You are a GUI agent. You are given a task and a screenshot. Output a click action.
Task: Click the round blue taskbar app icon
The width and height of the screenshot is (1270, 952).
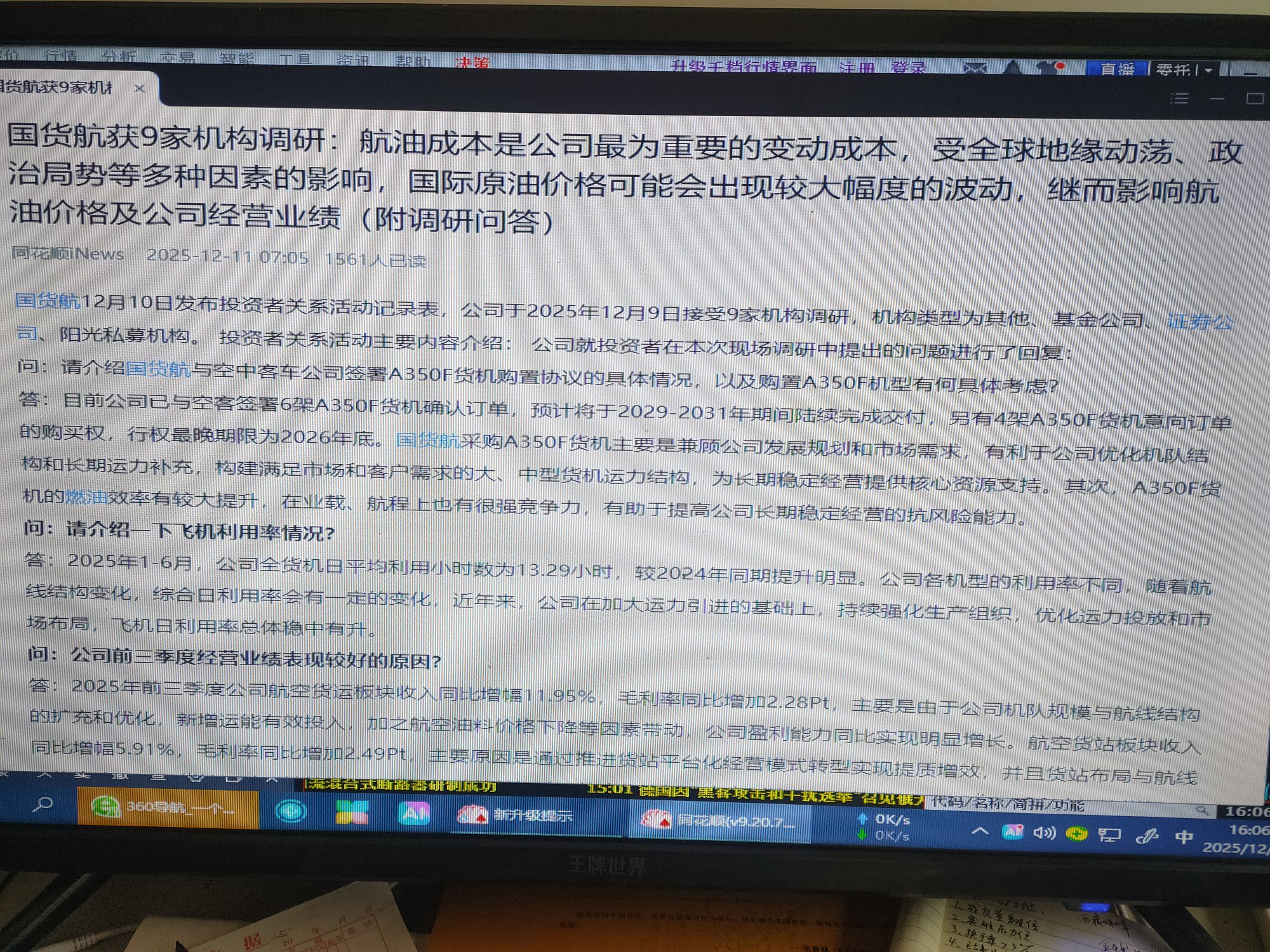point(291,810)
